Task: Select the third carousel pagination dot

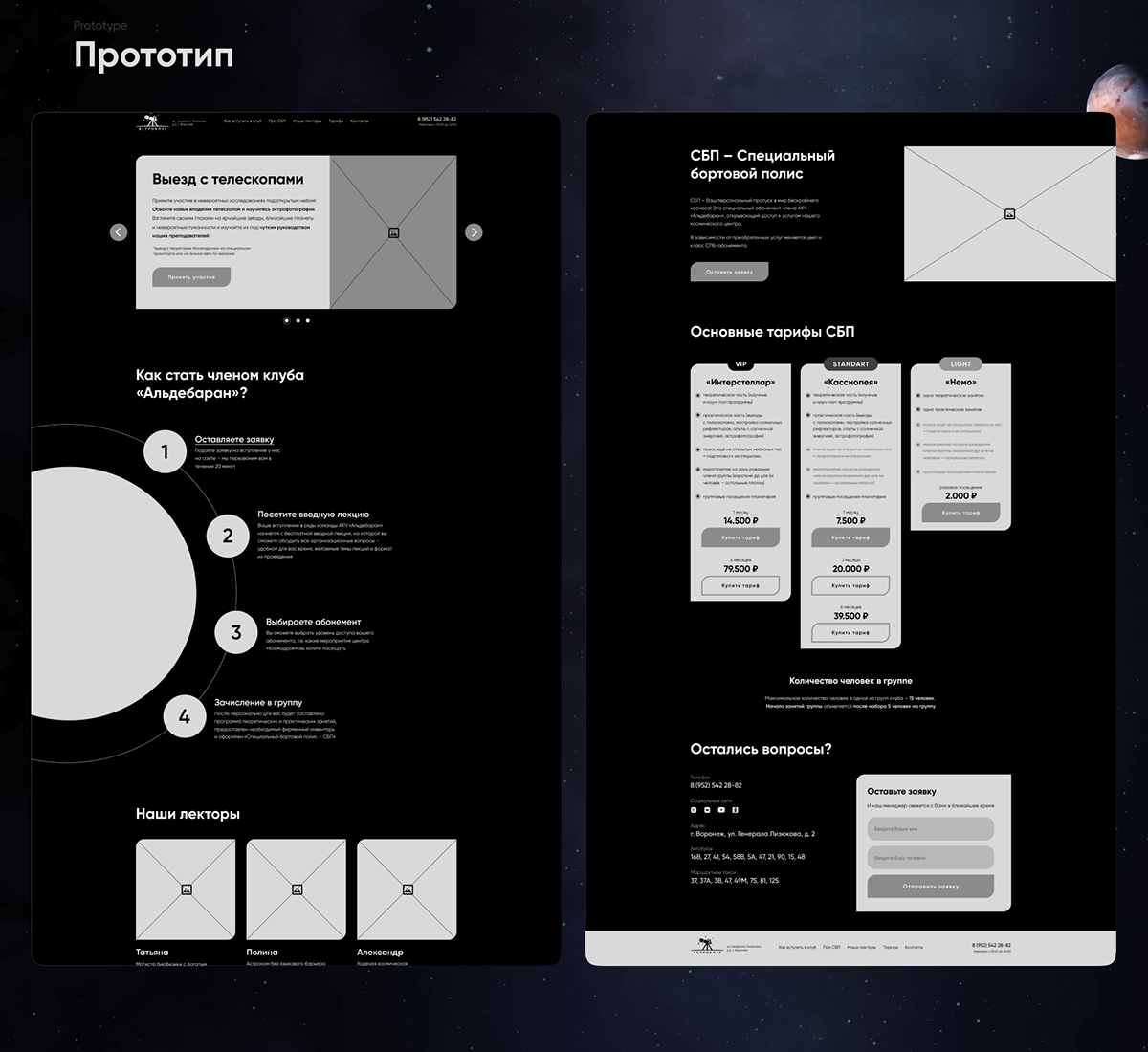Action: pos(307,321)
